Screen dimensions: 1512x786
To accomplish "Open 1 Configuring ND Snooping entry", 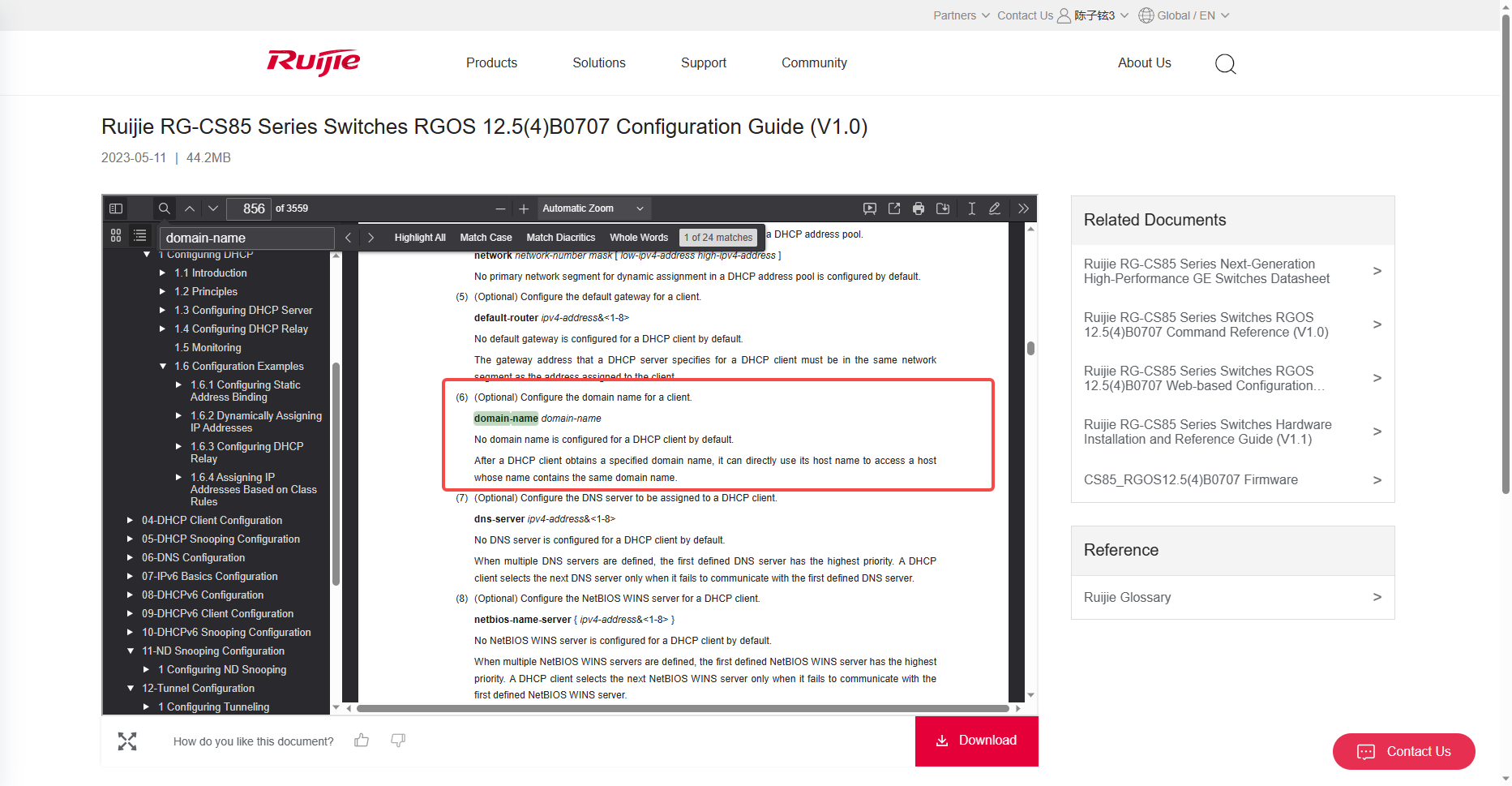I will [222, 670].
